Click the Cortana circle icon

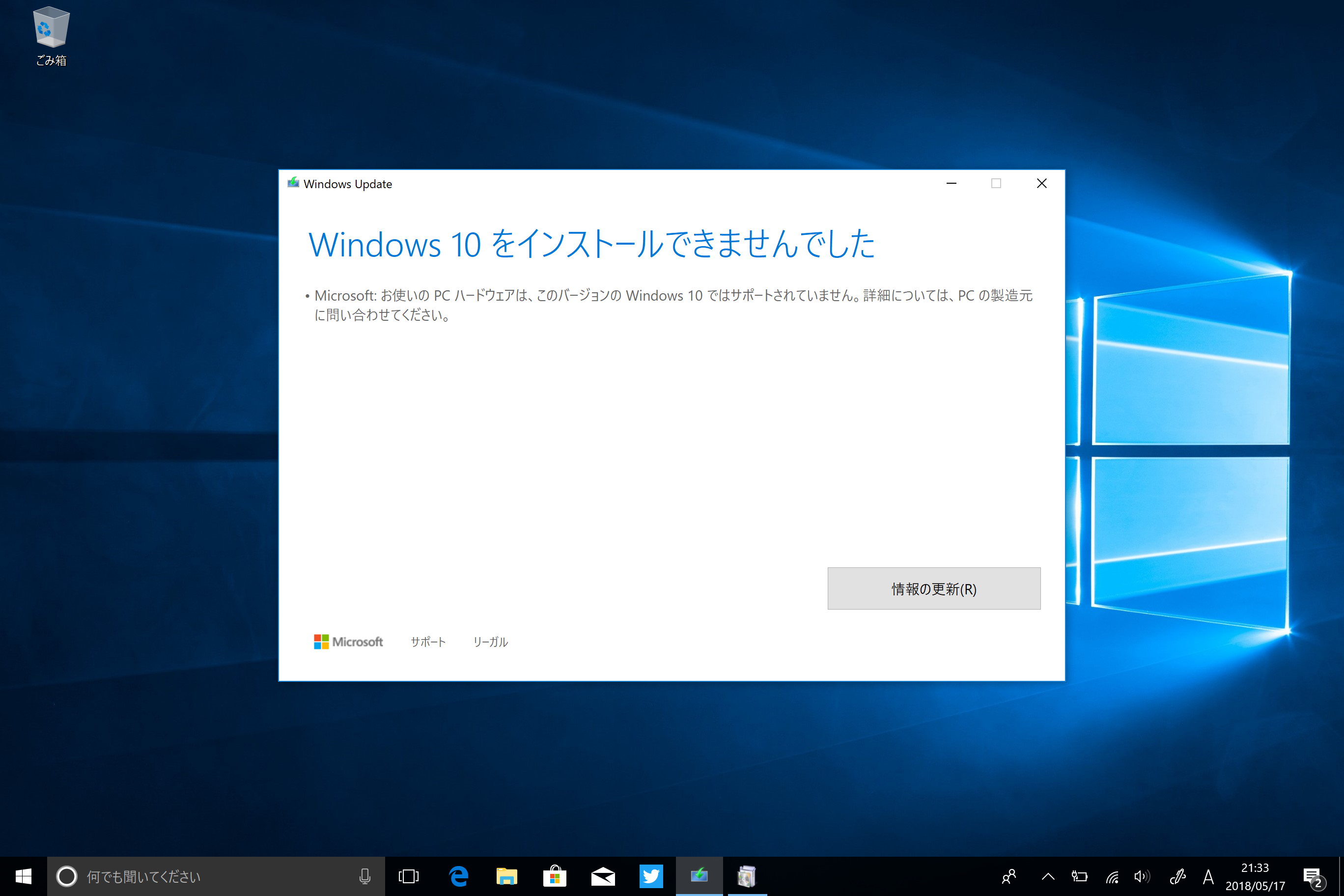click(67, 876)
